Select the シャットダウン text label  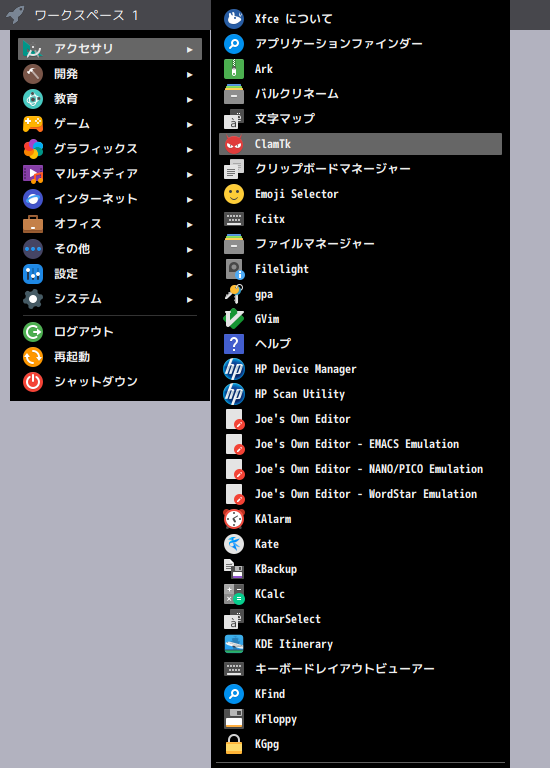[x=96, y=382]
